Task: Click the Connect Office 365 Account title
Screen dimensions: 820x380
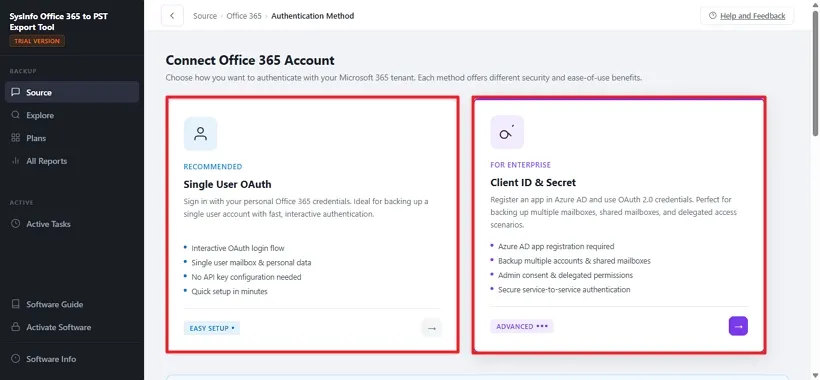Action: [250, 60]
